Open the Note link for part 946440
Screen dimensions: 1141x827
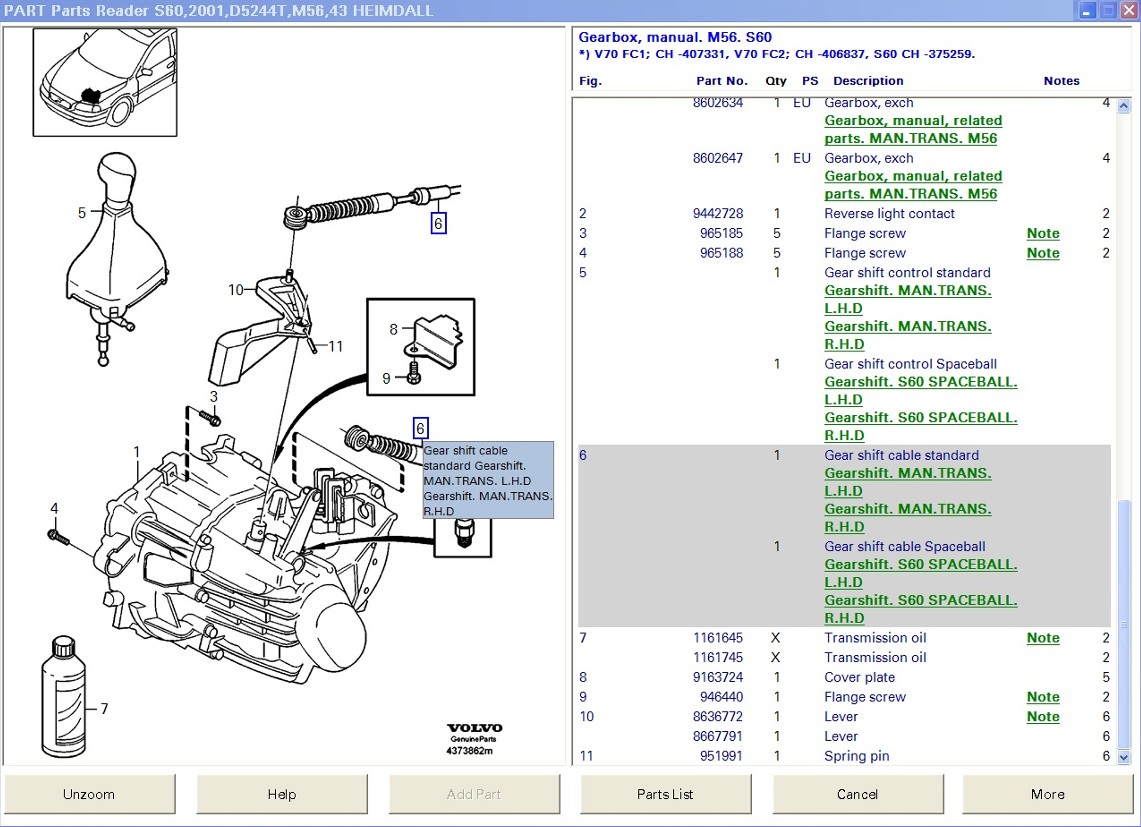pyautogui.click(x=1043, y=697)
